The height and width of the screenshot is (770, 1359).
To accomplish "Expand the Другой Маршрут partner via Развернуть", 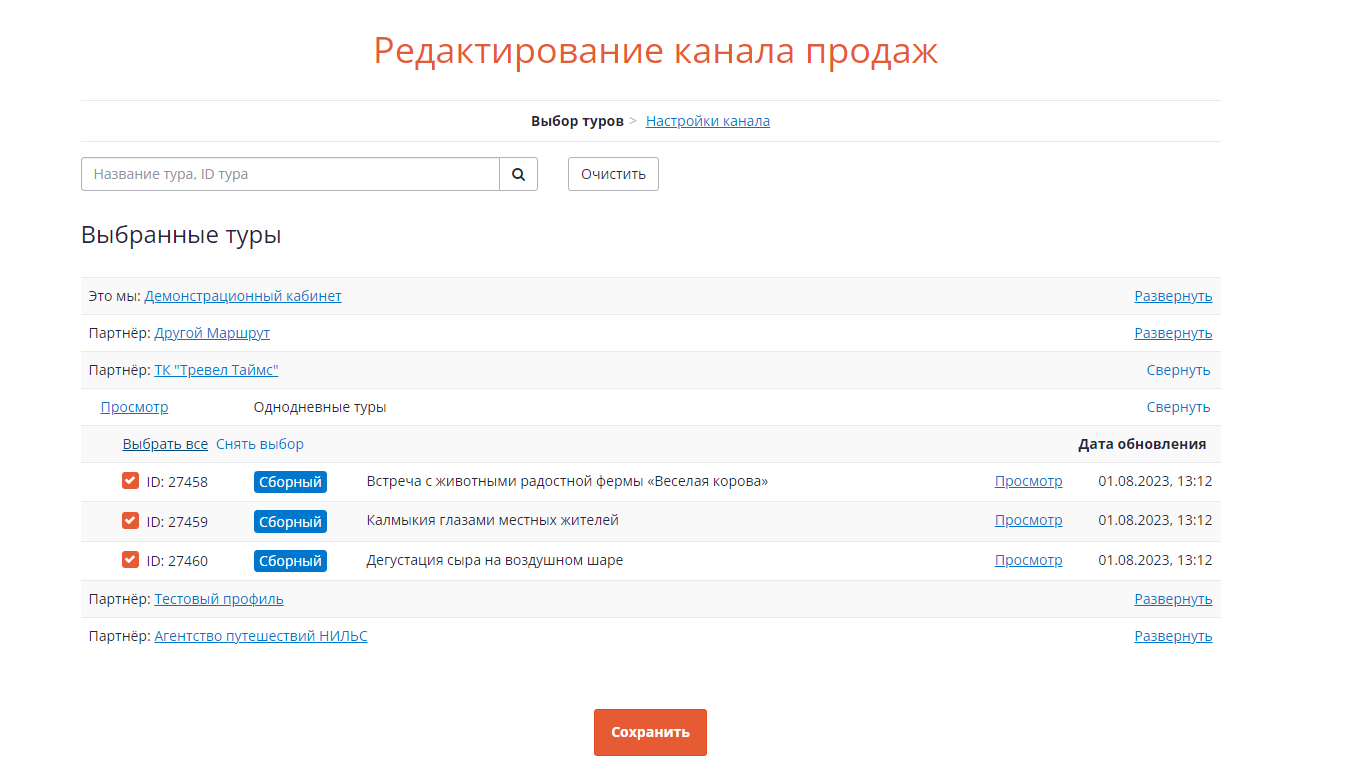I will (x=1173, y=333).
